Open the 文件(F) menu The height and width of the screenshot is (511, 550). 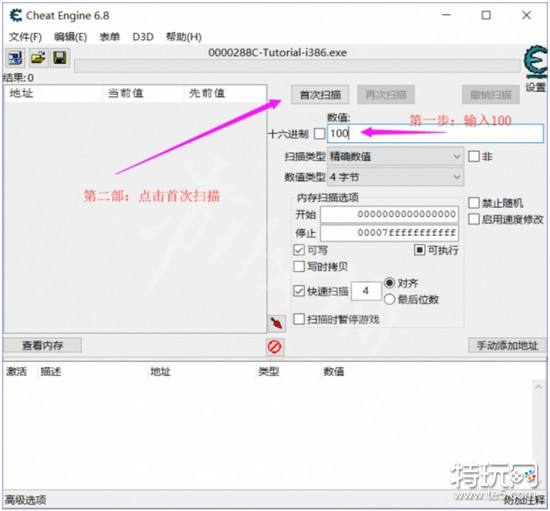[25, 37]
